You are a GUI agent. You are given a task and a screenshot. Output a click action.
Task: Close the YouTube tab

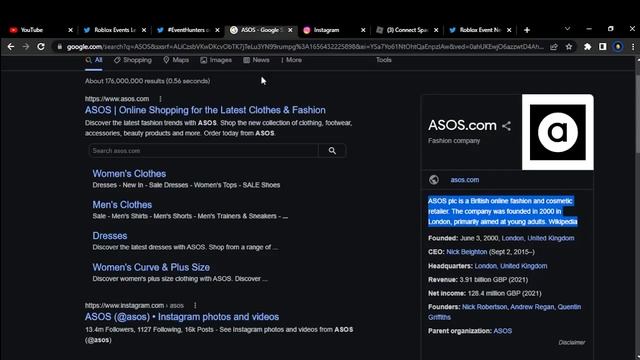click(x=70, y=30)
